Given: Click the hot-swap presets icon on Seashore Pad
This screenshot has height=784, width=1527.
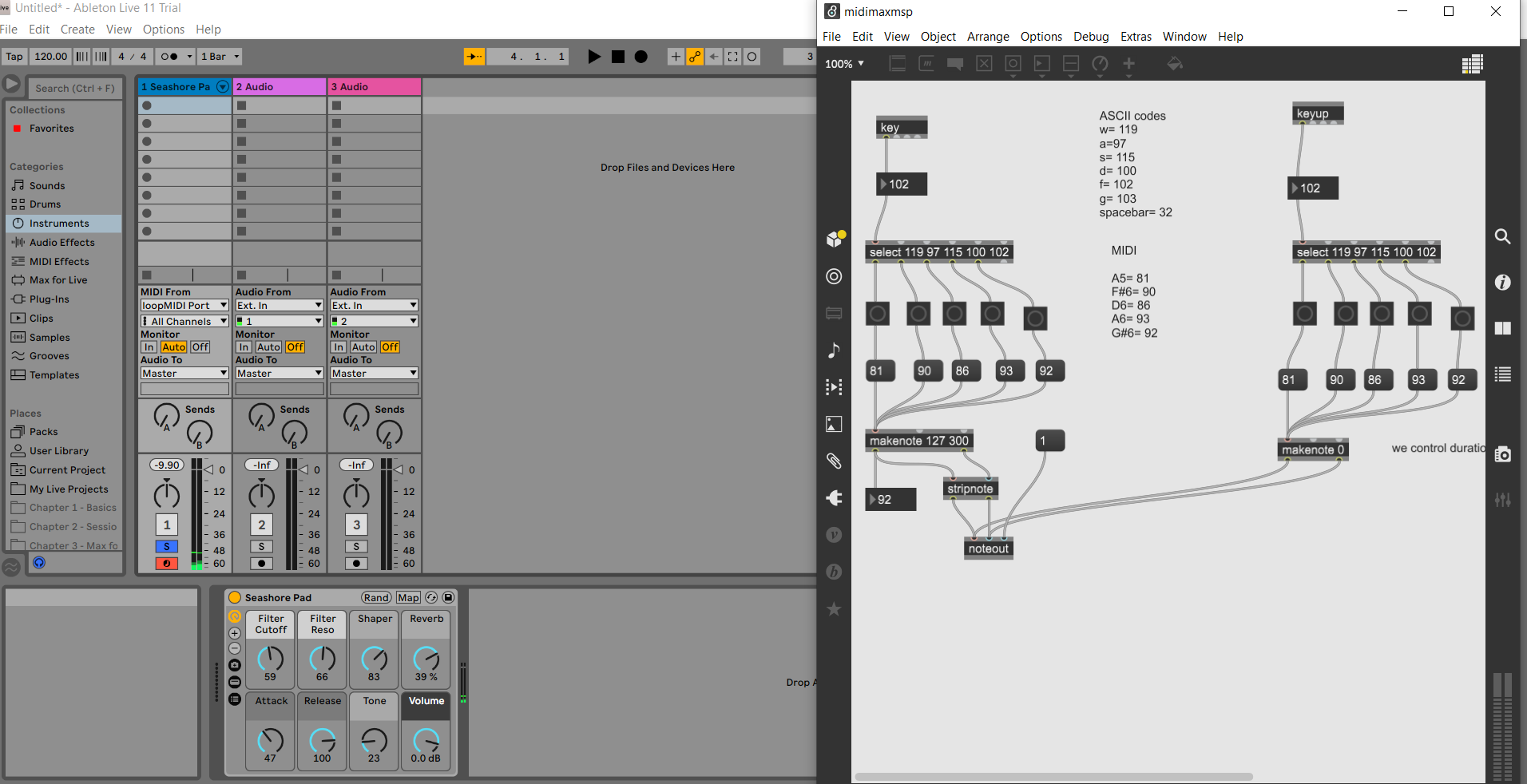Looking at the screenshot, I should click(x=431, y=597).
